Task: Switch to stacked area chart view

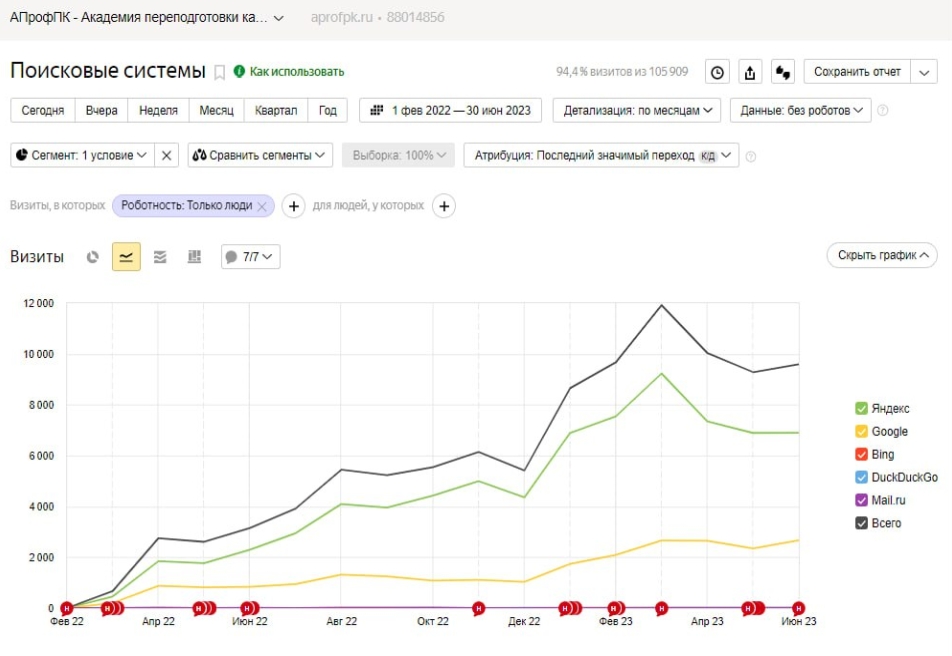Action: click(x=160, y=257)
